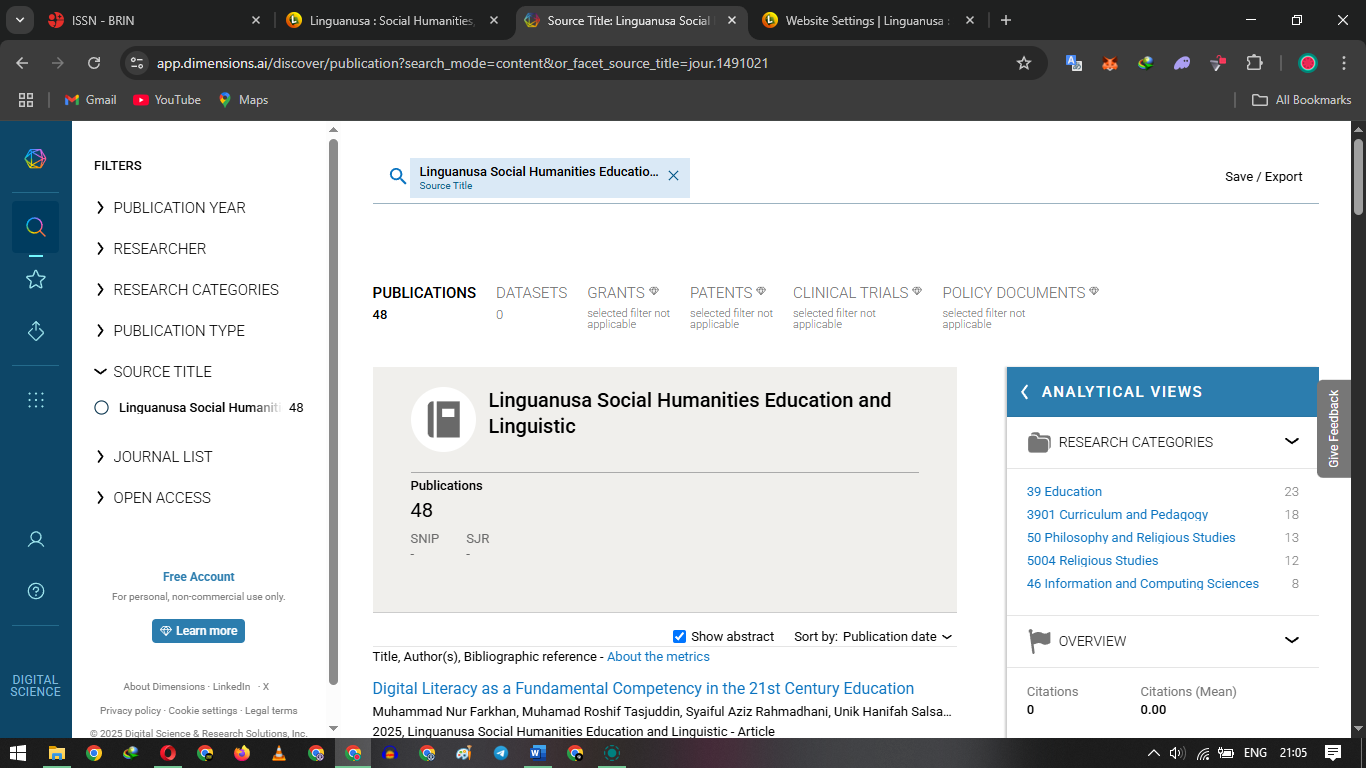The height and width of the screenshot is (768, 1366).
Task: Open the Favorites star icon in sidebar
Action: point(35,279)
